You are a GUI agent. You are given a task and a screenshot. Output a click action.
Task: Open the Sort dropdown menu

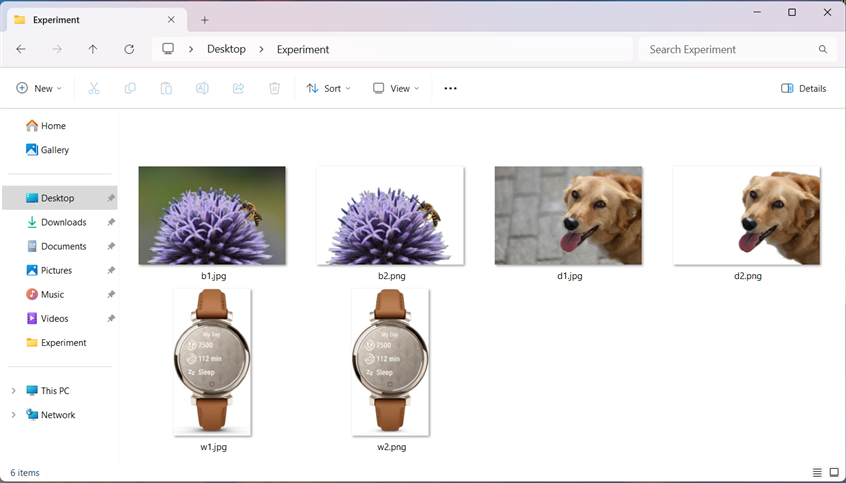(x=329, y=88)
